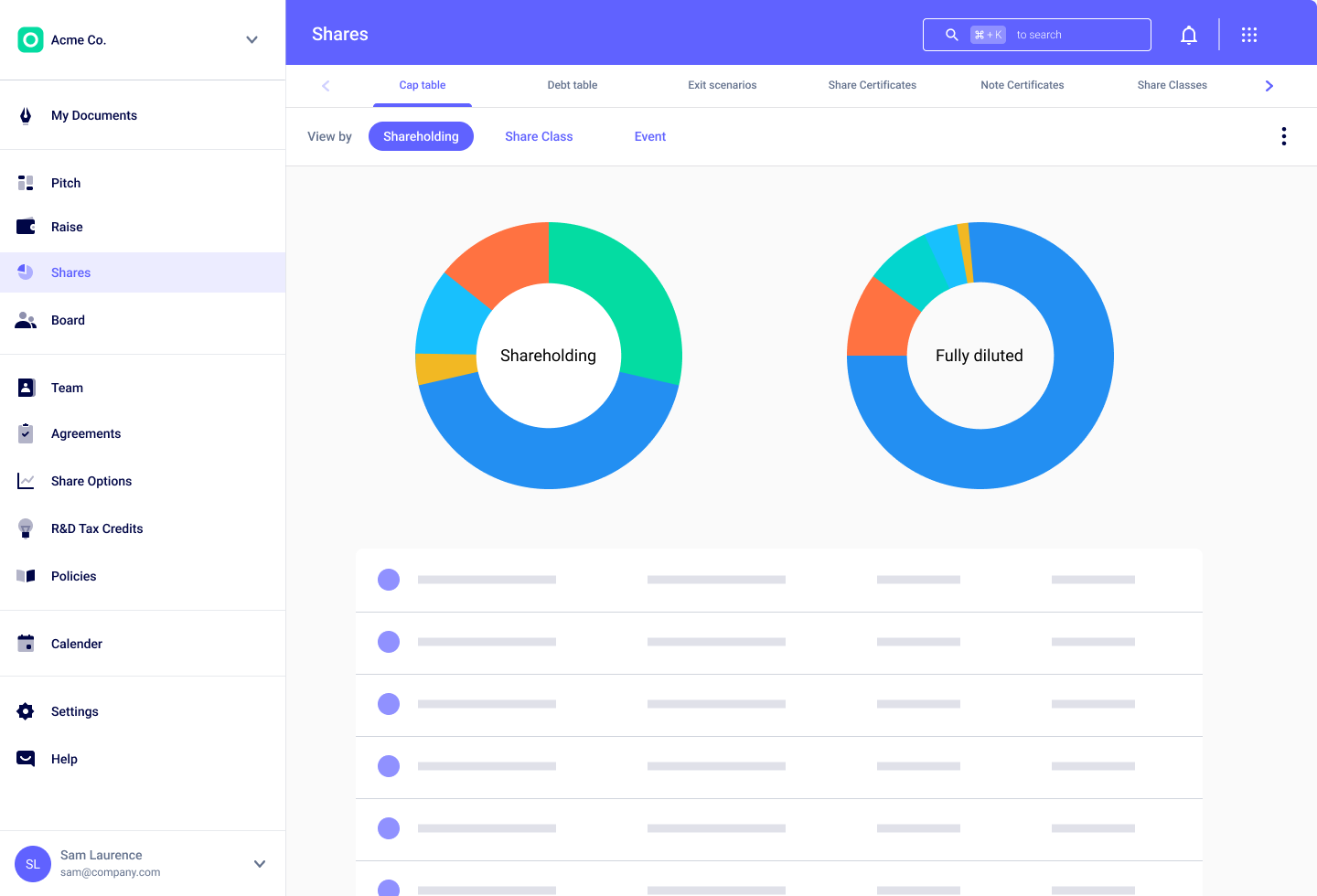The height and width of the screenshot is (896, 1317).
Task: Switch view to Share Class
Action: (x=539, y=136)
